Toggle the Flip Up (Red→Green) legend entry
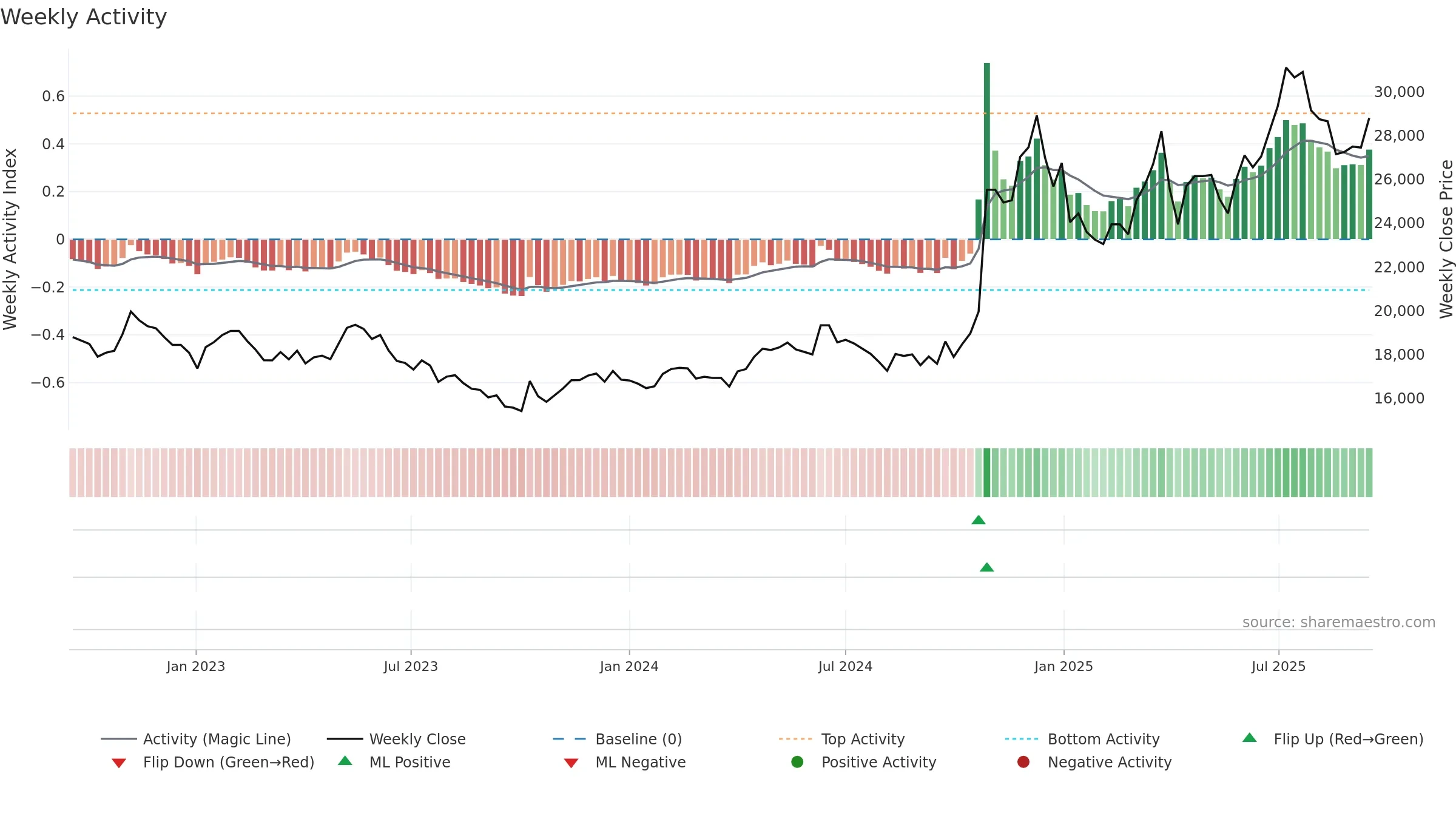This screenshot has height=819, width=1456. (1333, 739)
